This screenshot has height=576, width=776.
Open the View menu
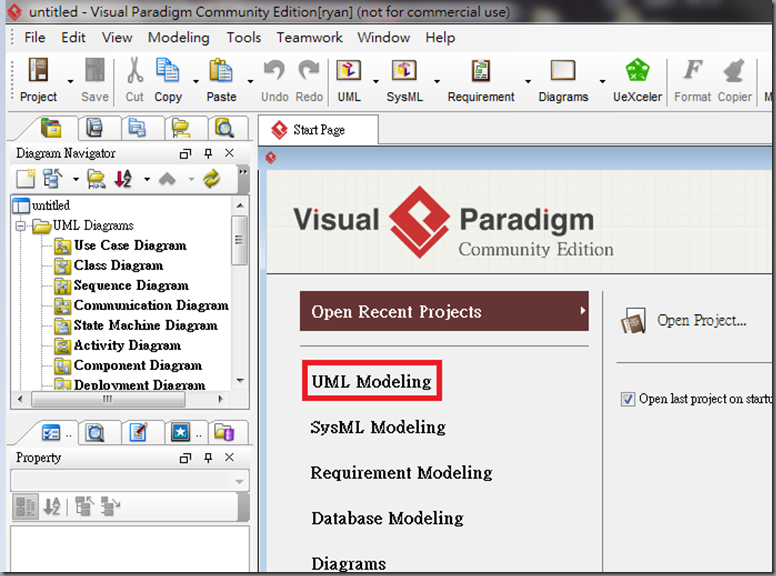click(x=117, y=38)
